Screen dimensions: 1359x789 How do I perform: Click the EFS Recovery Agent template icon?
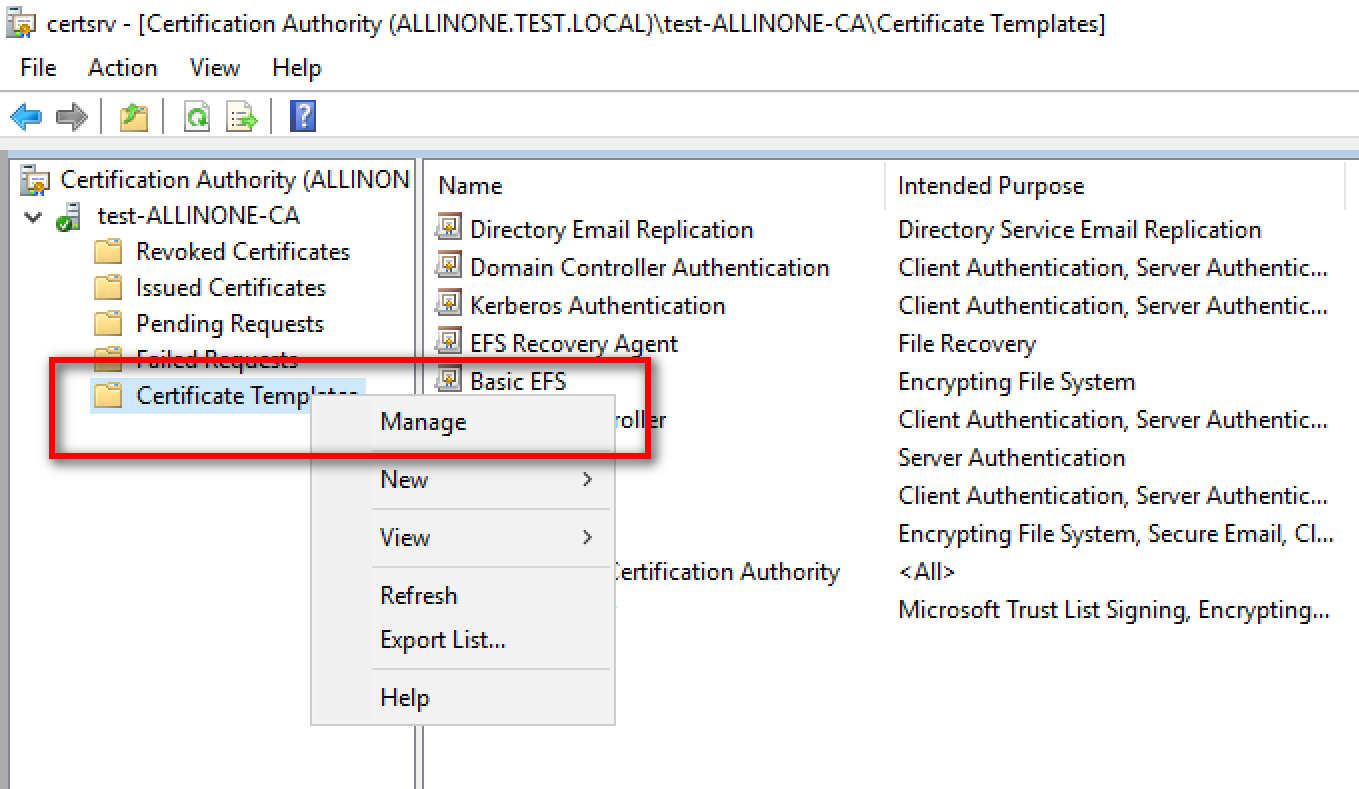pos(448,344)
